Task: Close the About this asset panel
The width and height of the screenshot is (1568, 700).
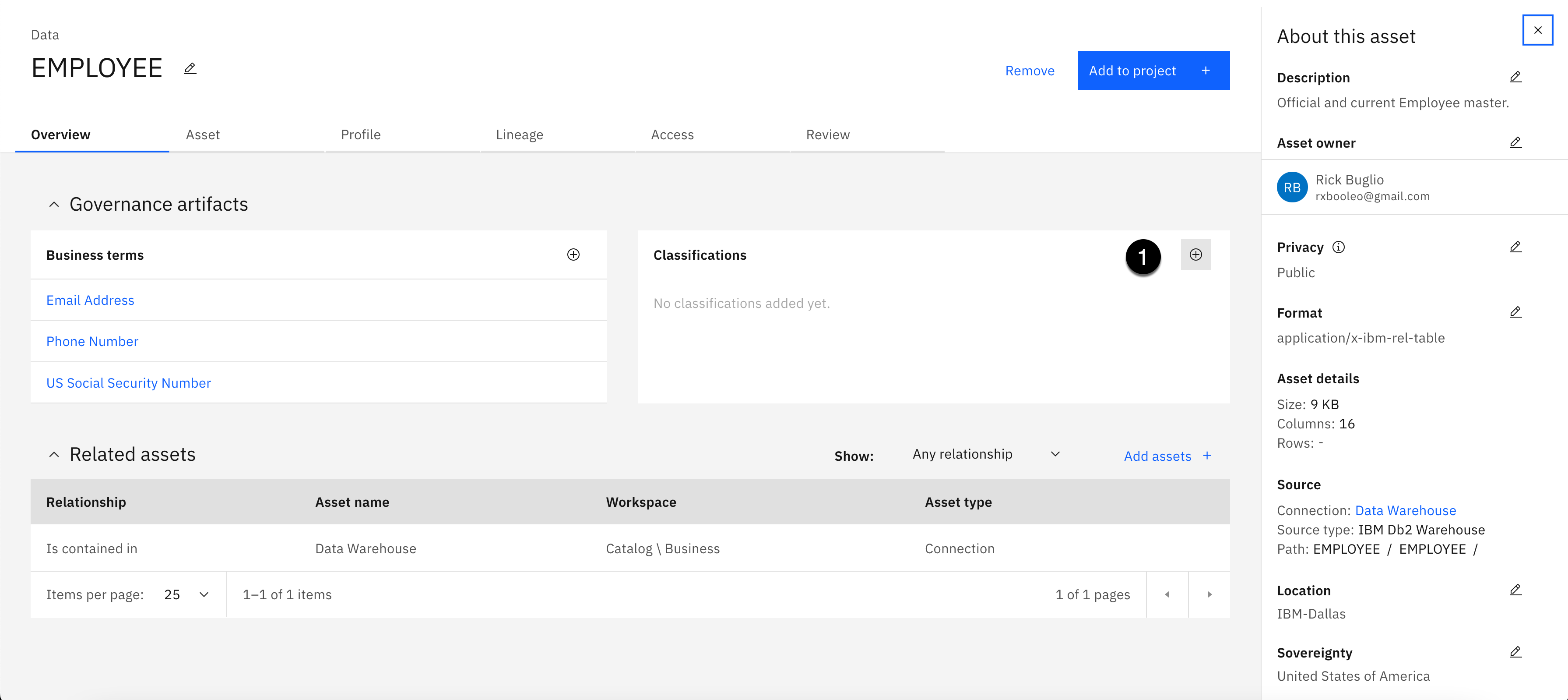Action: (x=1537, y=30)
